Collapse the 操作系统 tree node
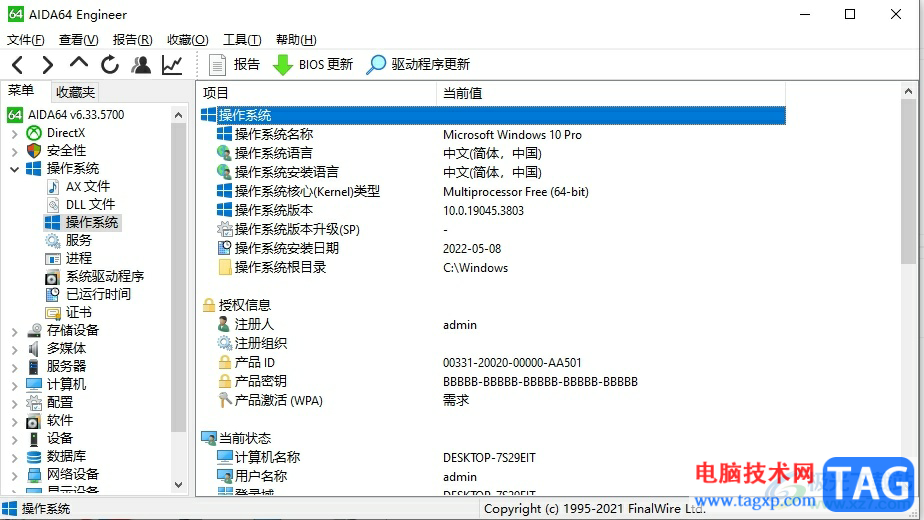 [x=15, y=169]
